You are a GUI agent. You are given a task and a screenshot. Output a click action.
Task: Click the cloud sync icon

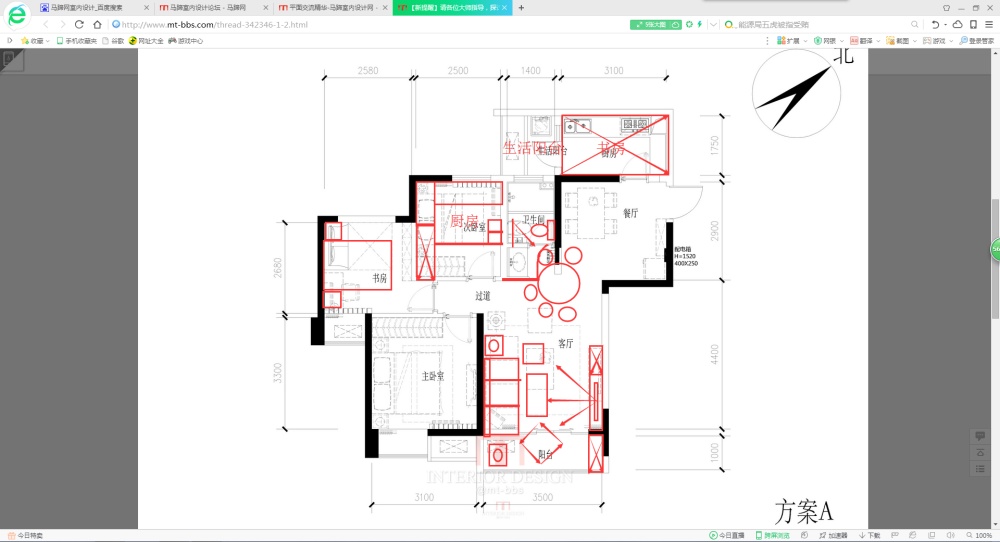[x=957, y=24]
